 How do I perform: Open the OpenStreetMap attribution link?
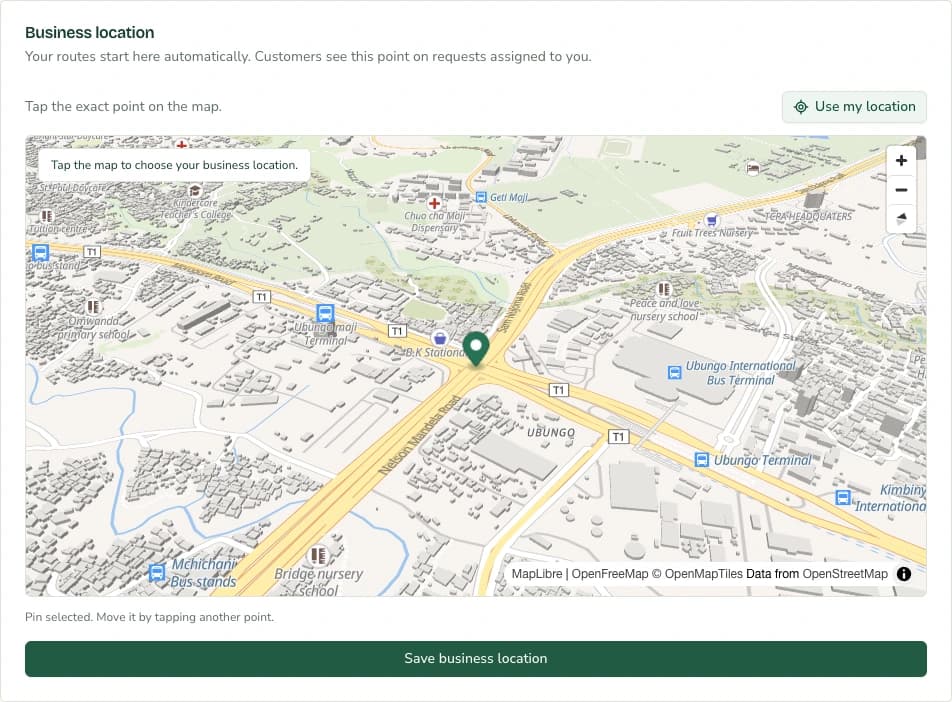point(845,574)
